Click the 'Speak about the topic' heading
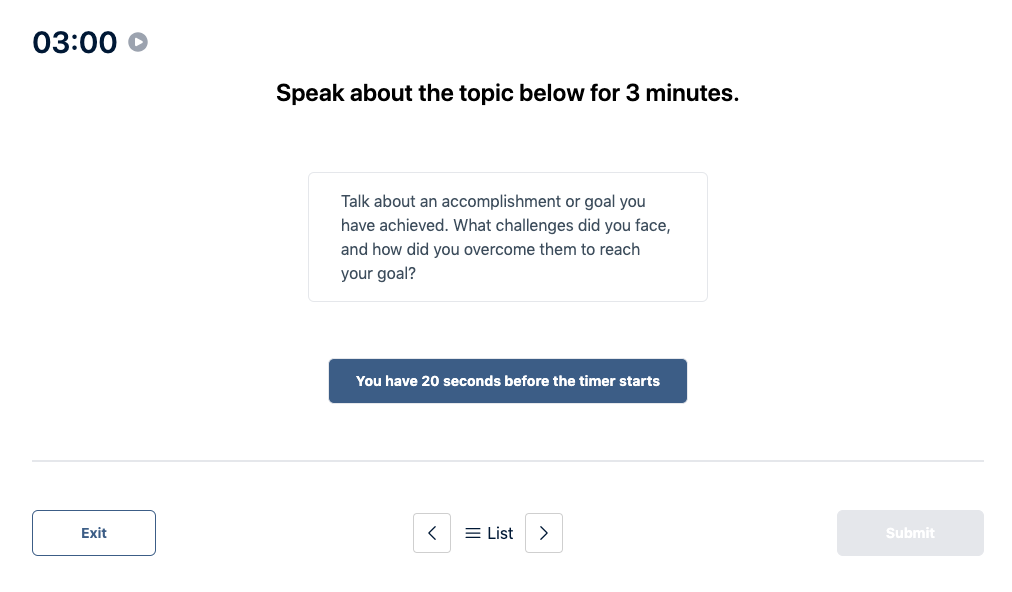This screenshot has height=592, width=1012. [x=508, y=92]
